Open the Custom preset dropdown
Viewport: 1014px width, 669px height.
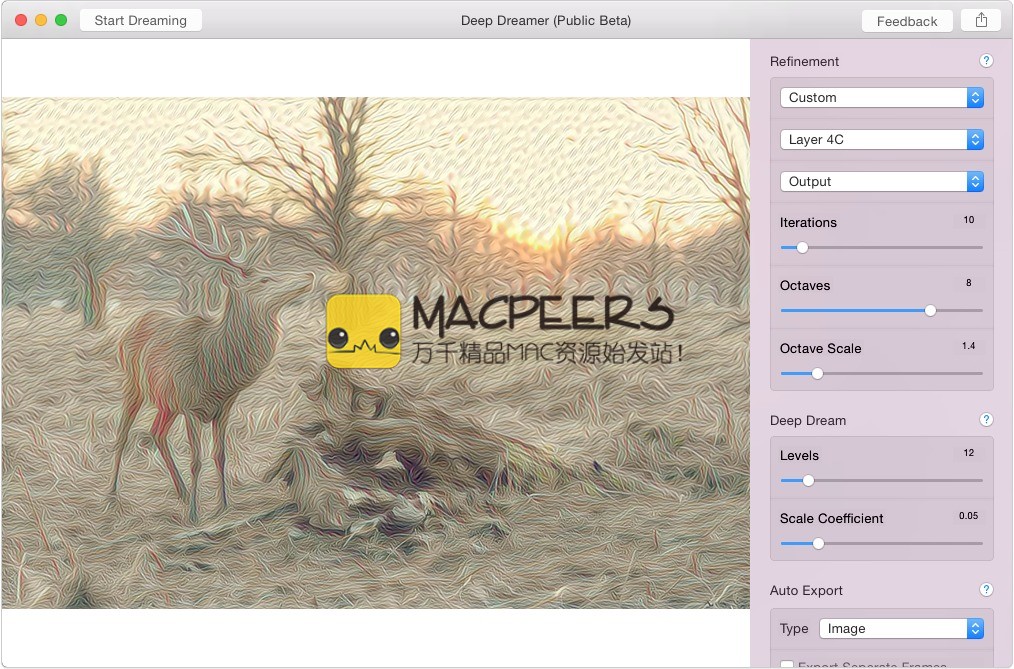pyautogui.click(x=882, y=98)
